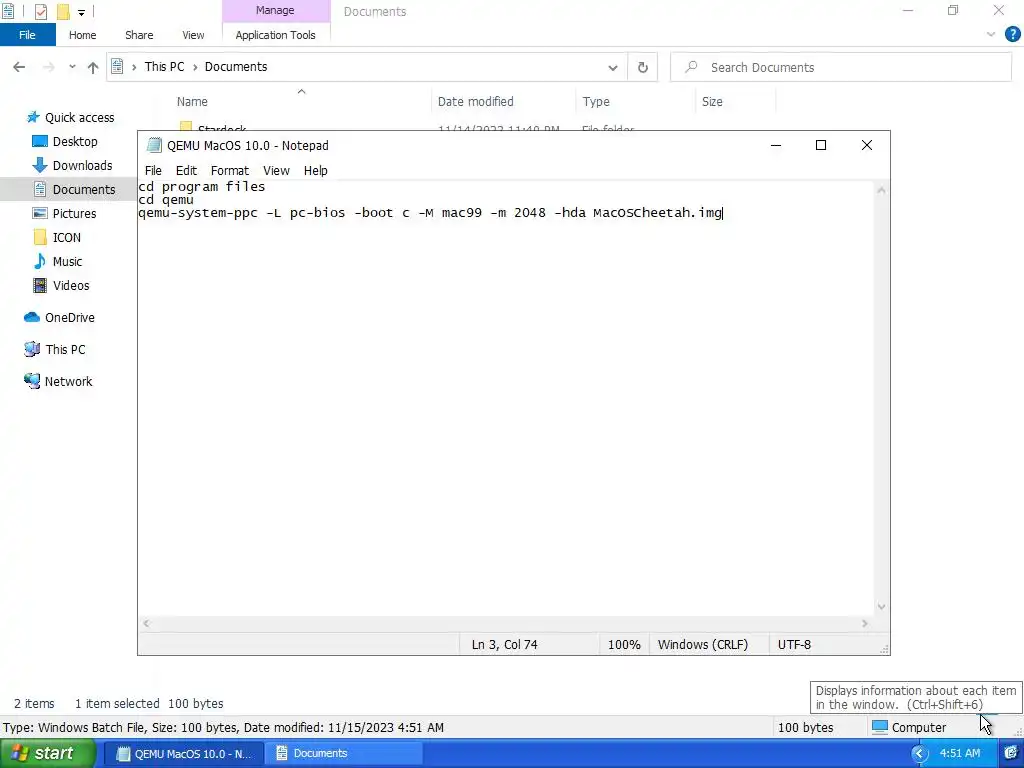Screen dimensions: 1024x768
Task: Select the Manage contextual tab
Action: point(275,10)
